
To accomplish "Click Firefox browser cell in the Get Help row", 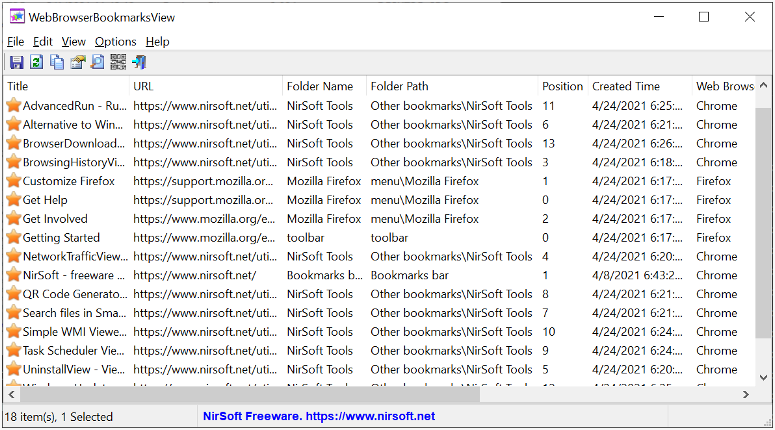I will pyautogui.click(x=713, y=200).
